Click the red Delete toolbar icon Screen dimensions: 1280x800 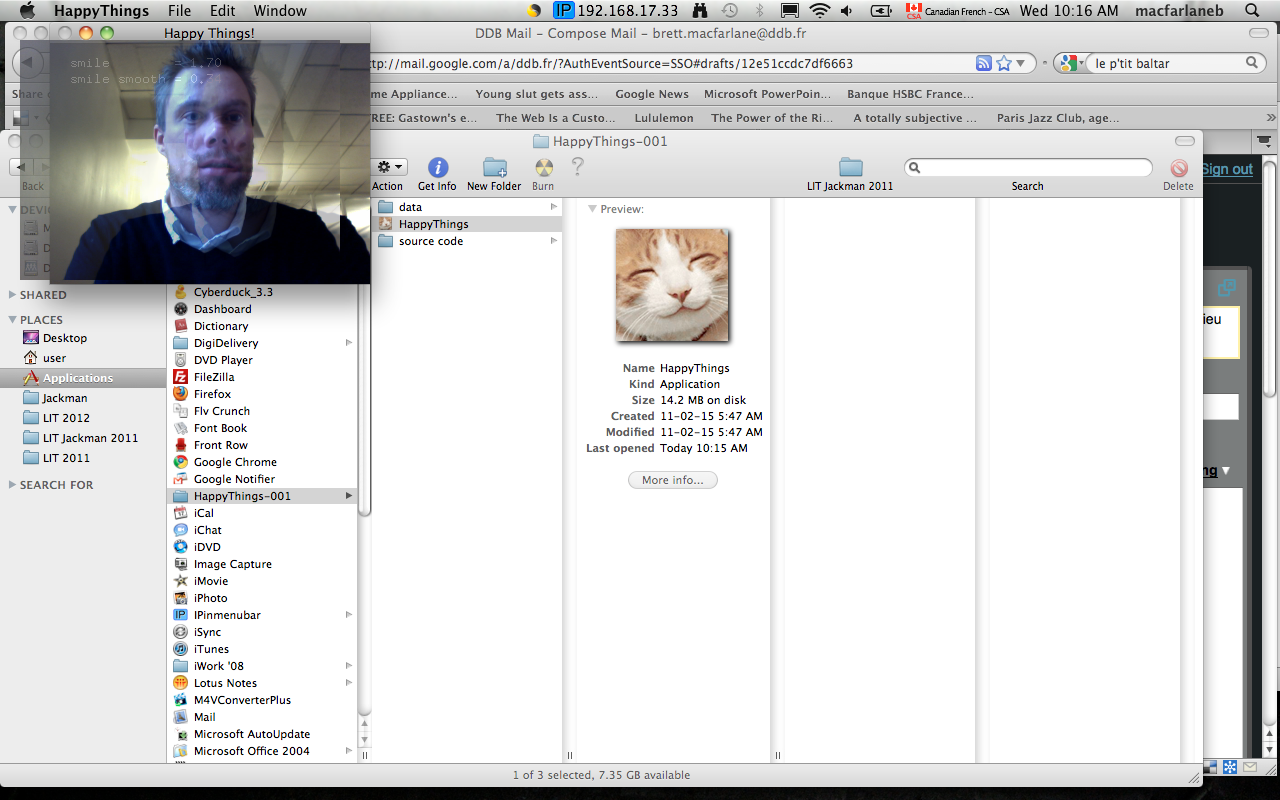1178,169
